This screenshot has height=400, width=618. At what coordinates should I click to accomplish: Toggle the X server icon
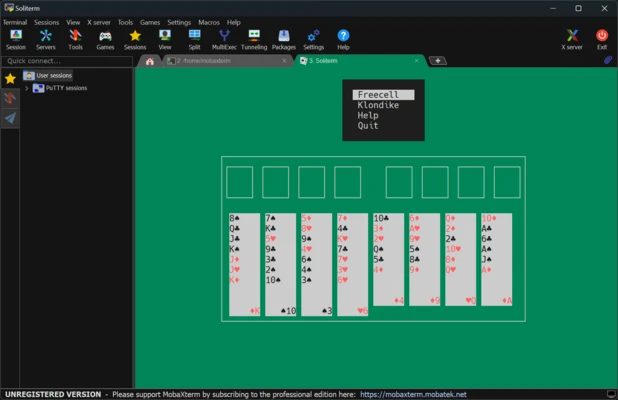click(x=572, y=40)
